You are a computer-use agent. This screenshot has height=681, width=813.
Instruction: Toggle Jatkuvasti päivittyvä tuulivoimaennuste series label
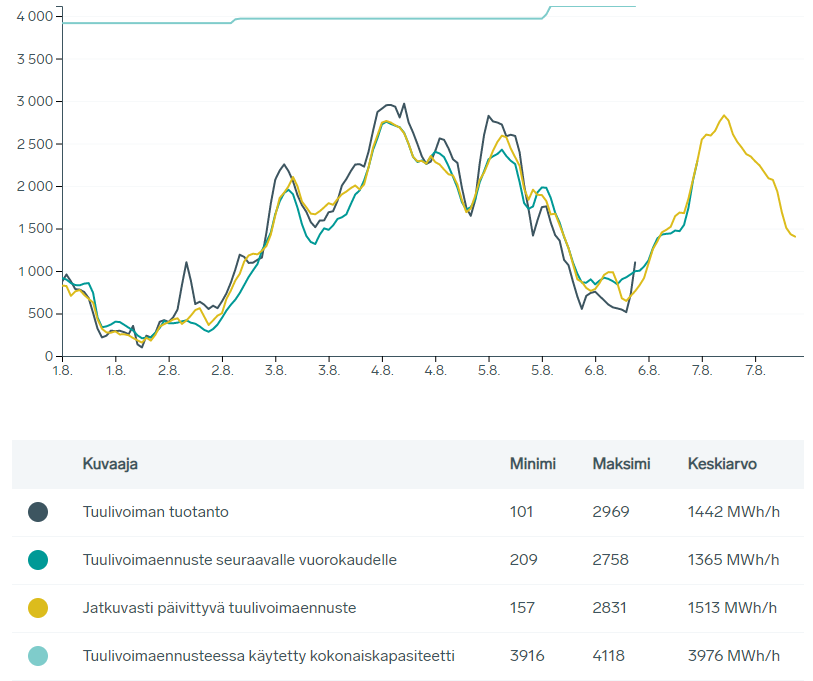point(219,608)
